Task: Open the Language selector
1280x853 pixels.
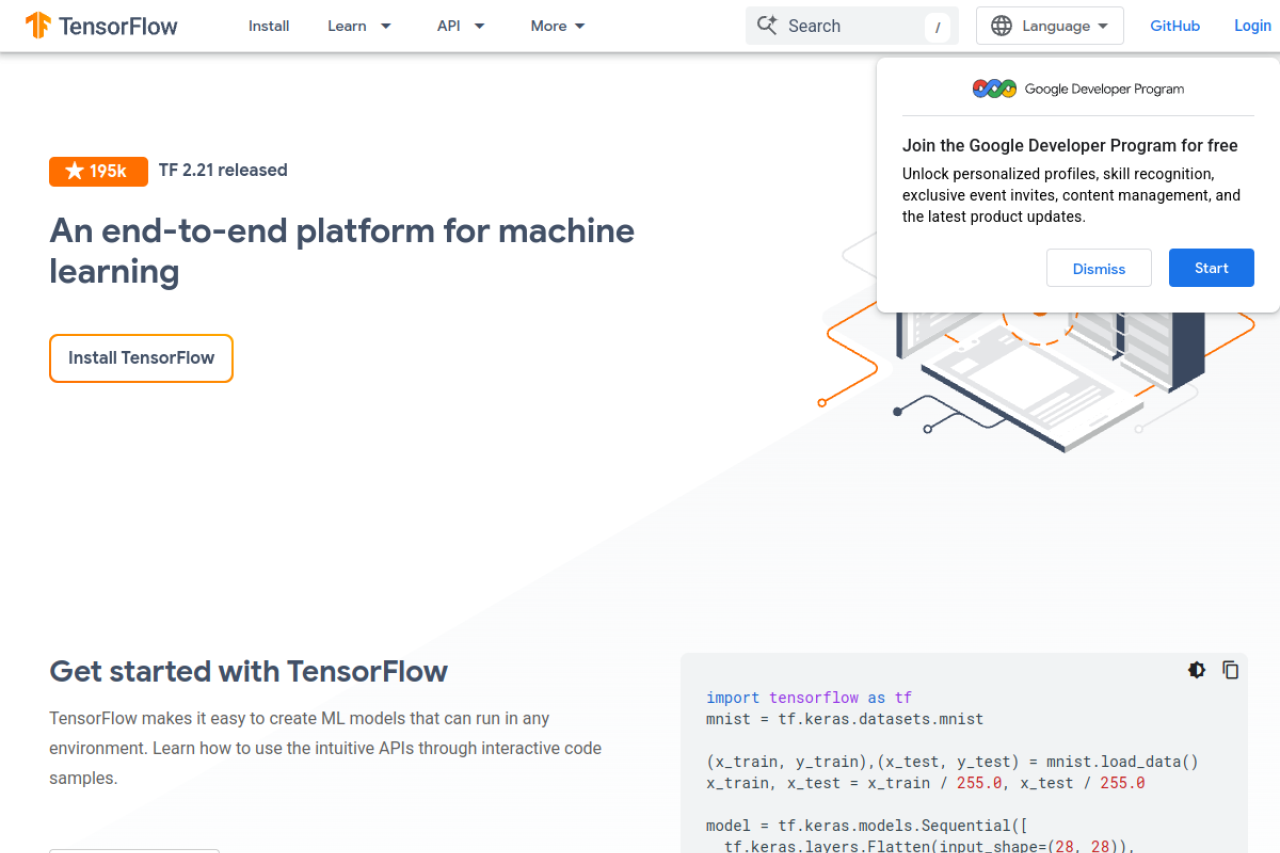Action: pyautogui.click(x=1049, y=25)
